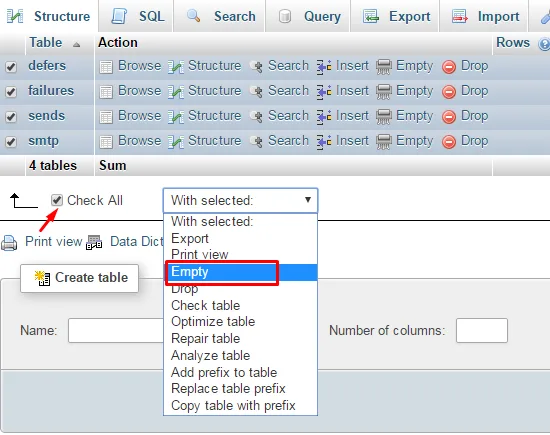Click red Drop icon in defers row

pyautogui.click(x=449, y=67)
